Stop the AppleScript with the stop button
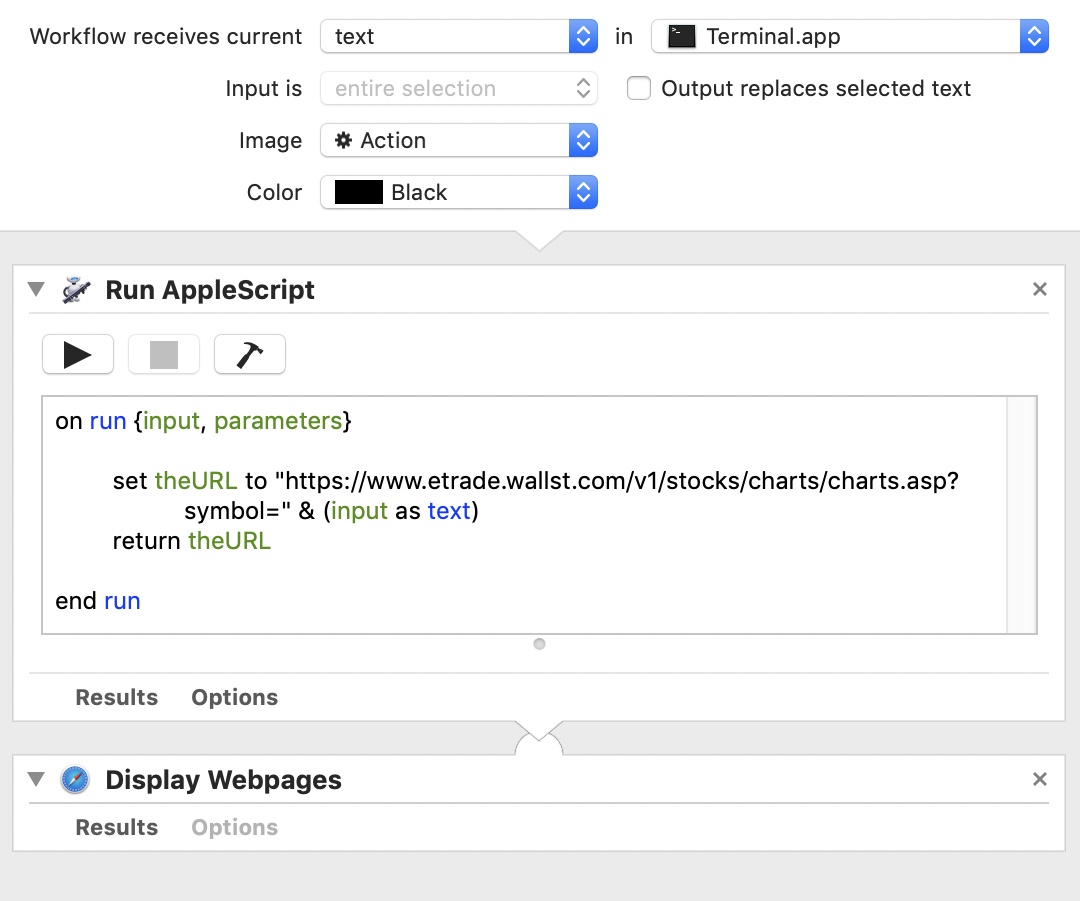This screenshot has height=901, width=1080. point(164,355)
